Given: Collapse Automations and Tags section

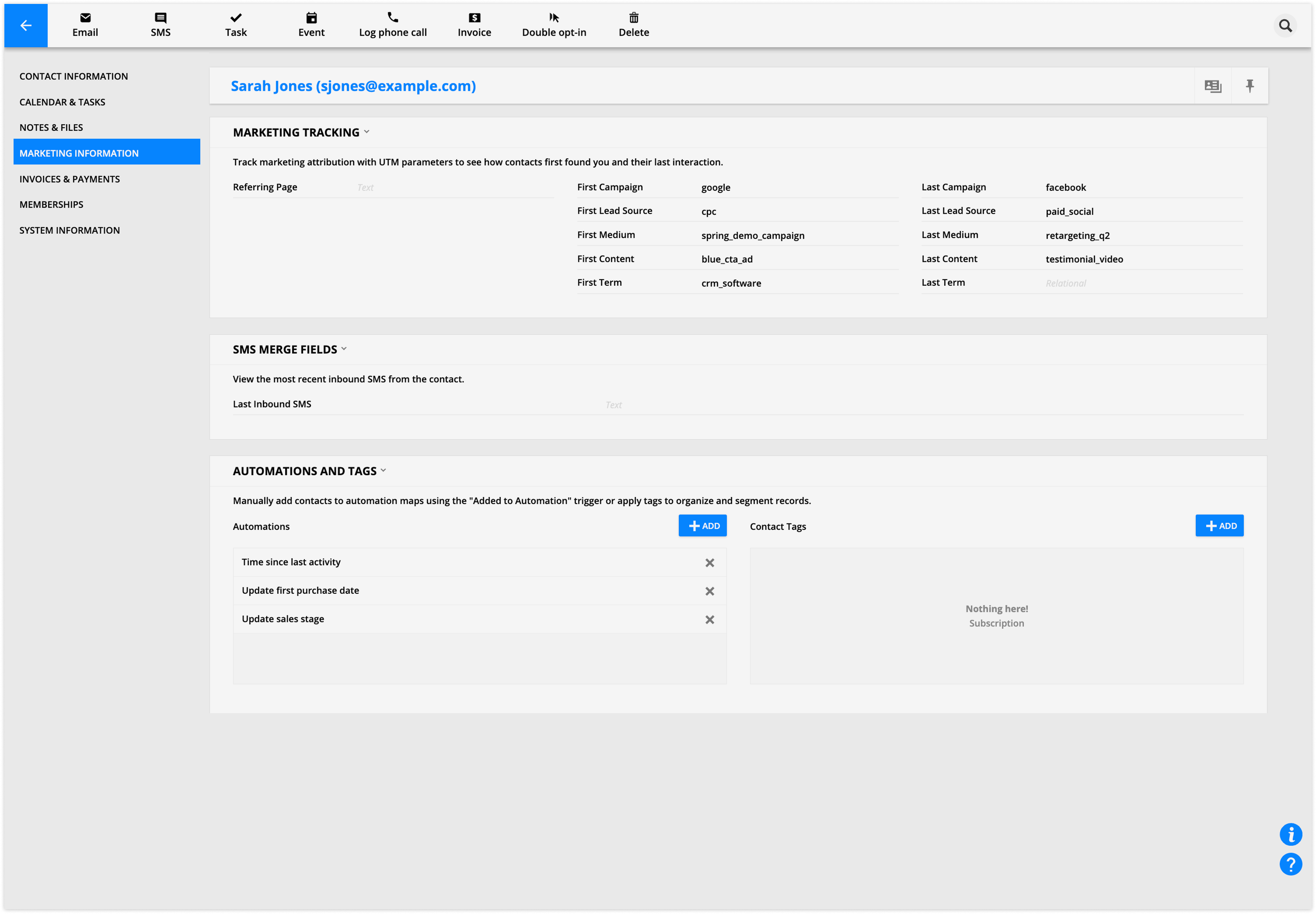Looking at the screenshot, I should pos(384,470).
